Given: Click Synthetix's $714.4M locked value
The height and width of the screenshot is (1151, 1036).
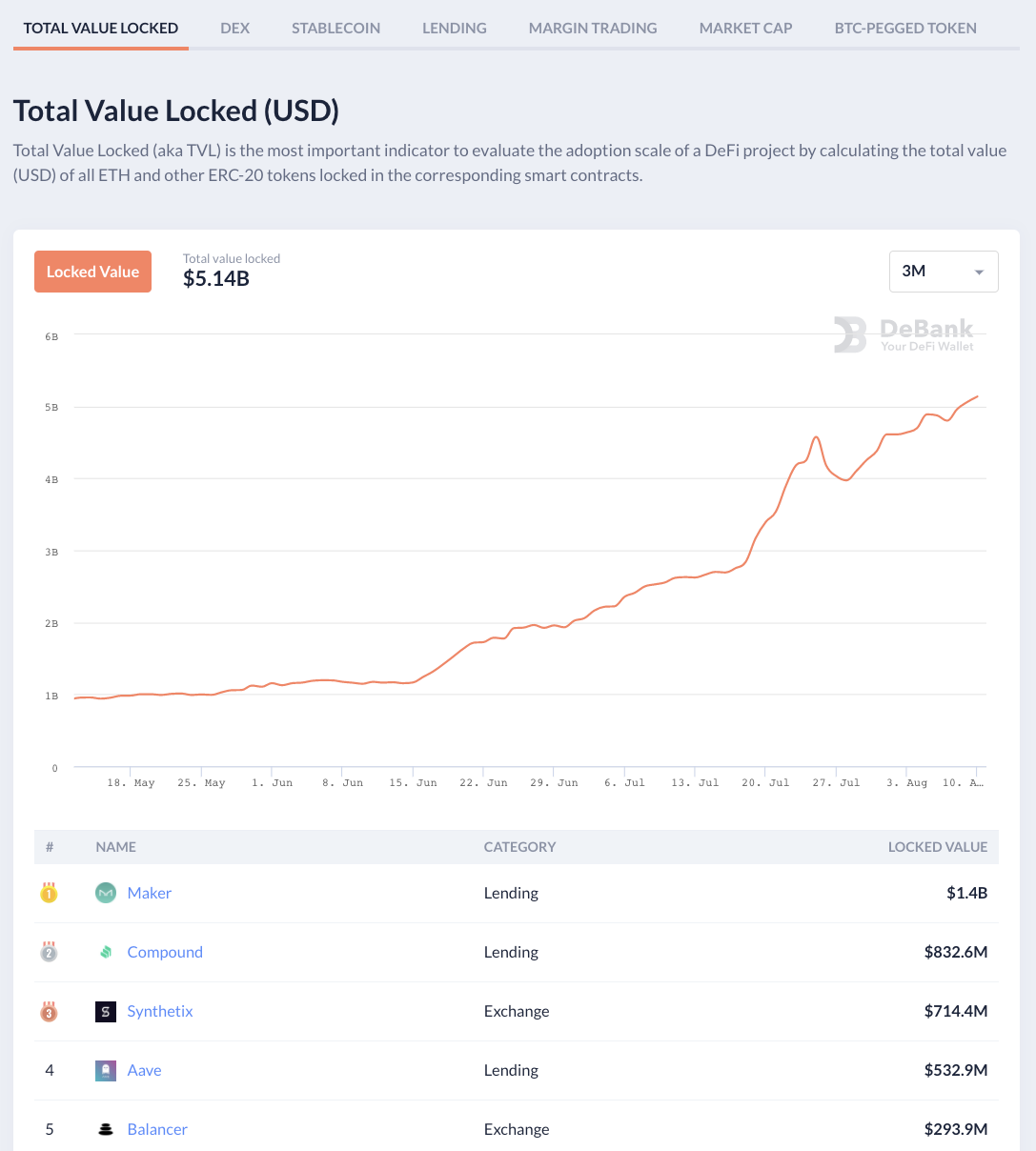Looking at the screenshot, I should [x=956, y=1011].
